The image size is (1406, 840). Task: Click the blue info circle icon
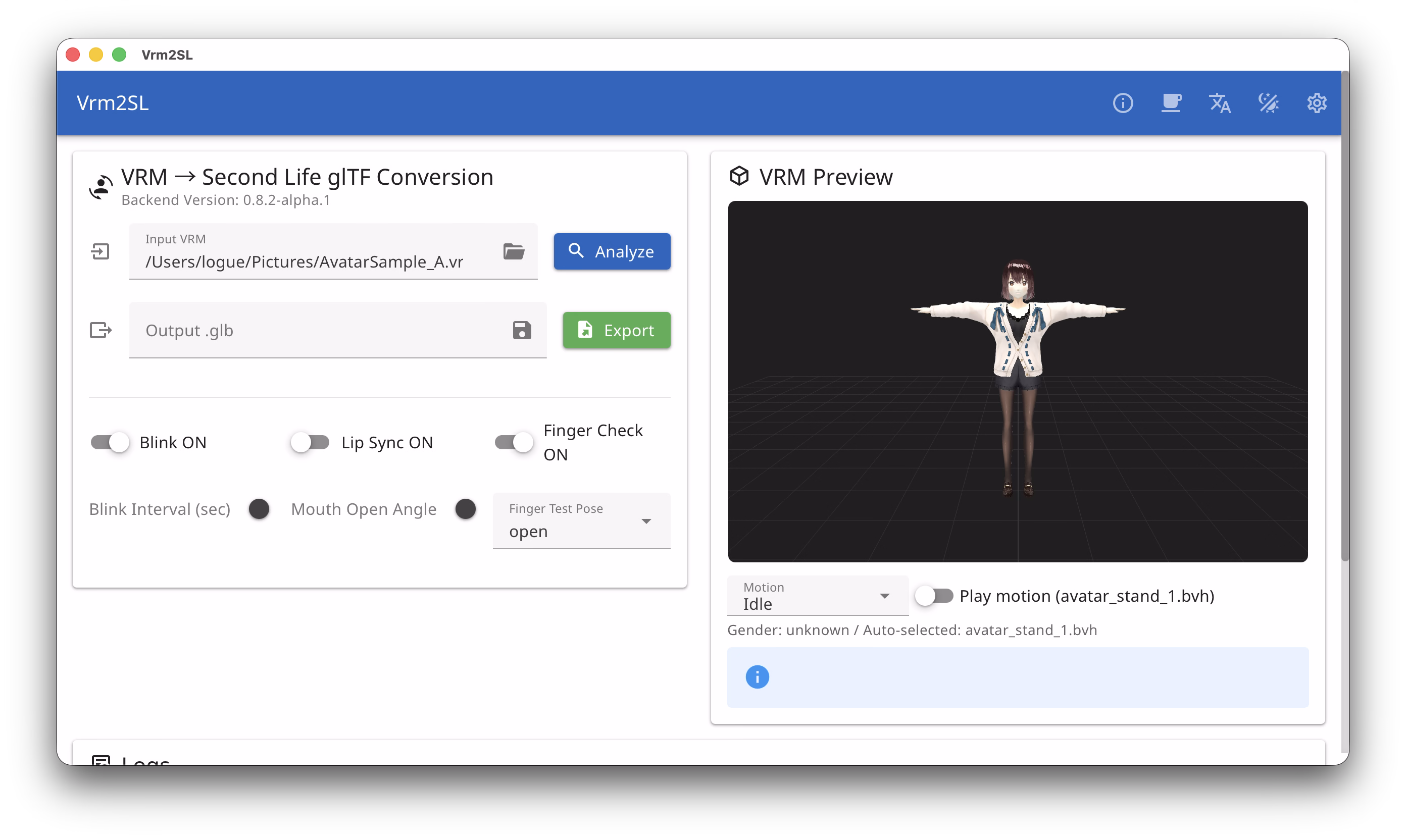coord(757,677)
